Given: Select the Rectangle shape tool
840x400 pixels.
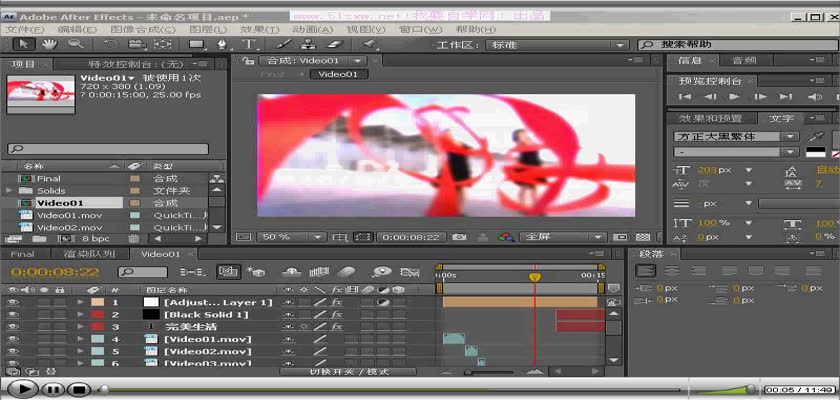Looking at the screenshot, I should (x=197, y=44).
